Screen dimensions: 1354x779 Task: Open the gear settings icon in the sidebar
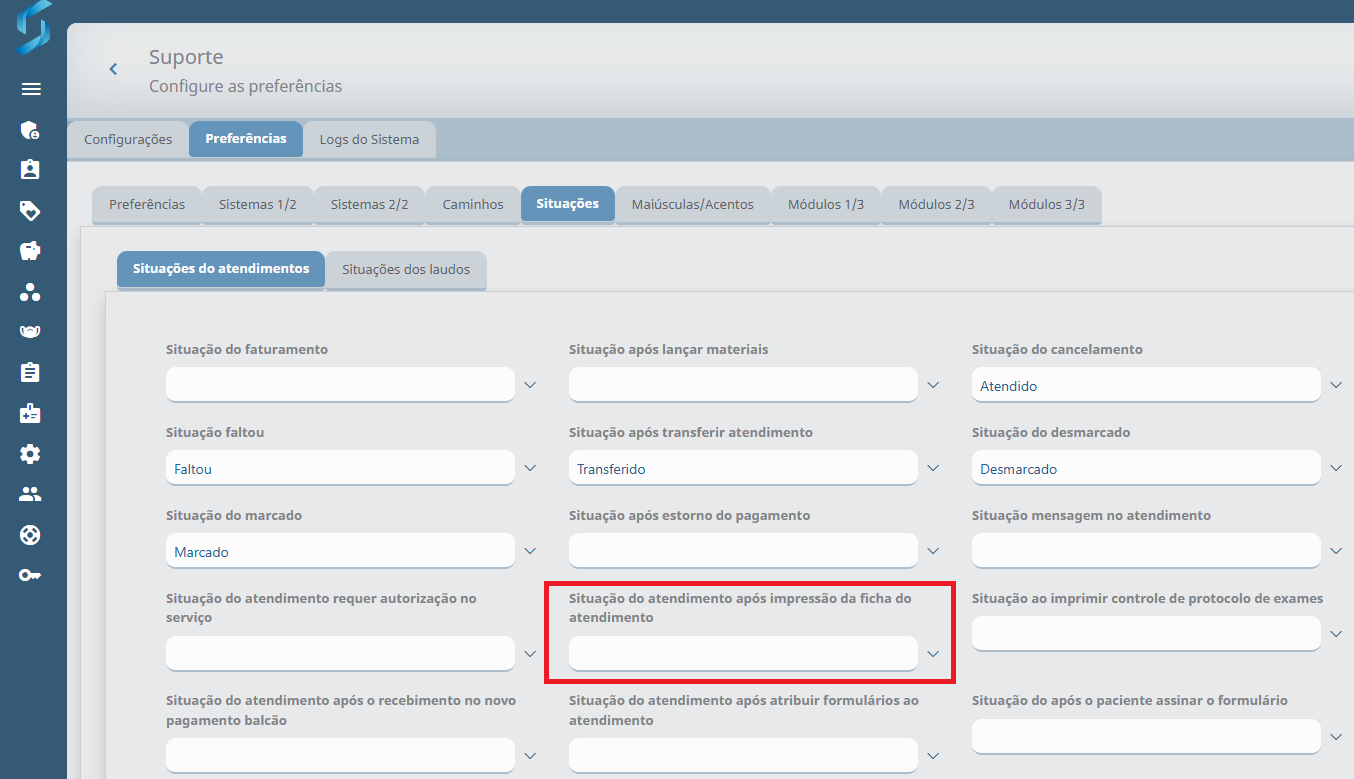click(31, 454)
